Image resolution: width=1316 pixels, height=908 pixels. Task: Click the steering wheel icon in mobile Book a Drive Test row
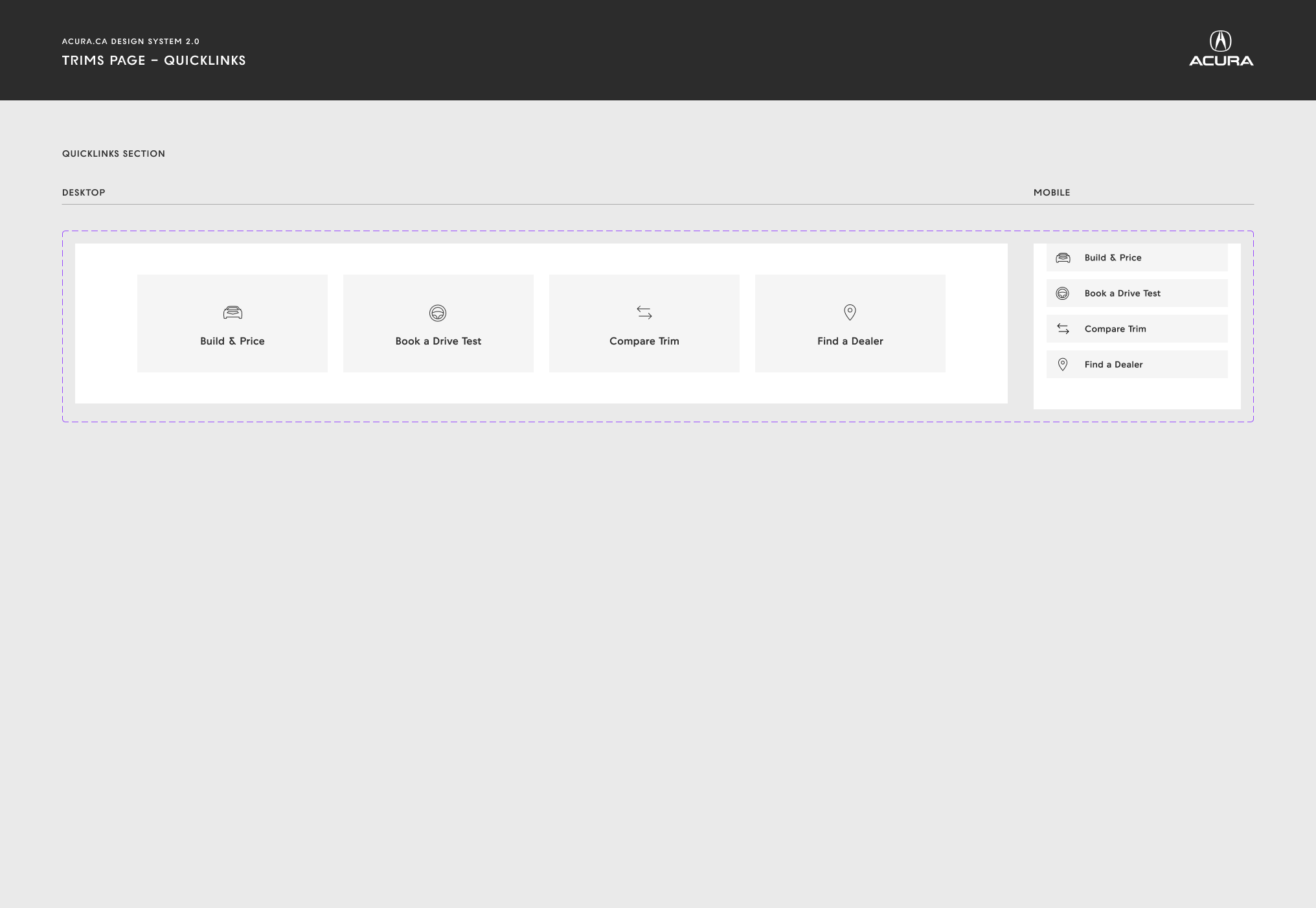point(1063,293)
